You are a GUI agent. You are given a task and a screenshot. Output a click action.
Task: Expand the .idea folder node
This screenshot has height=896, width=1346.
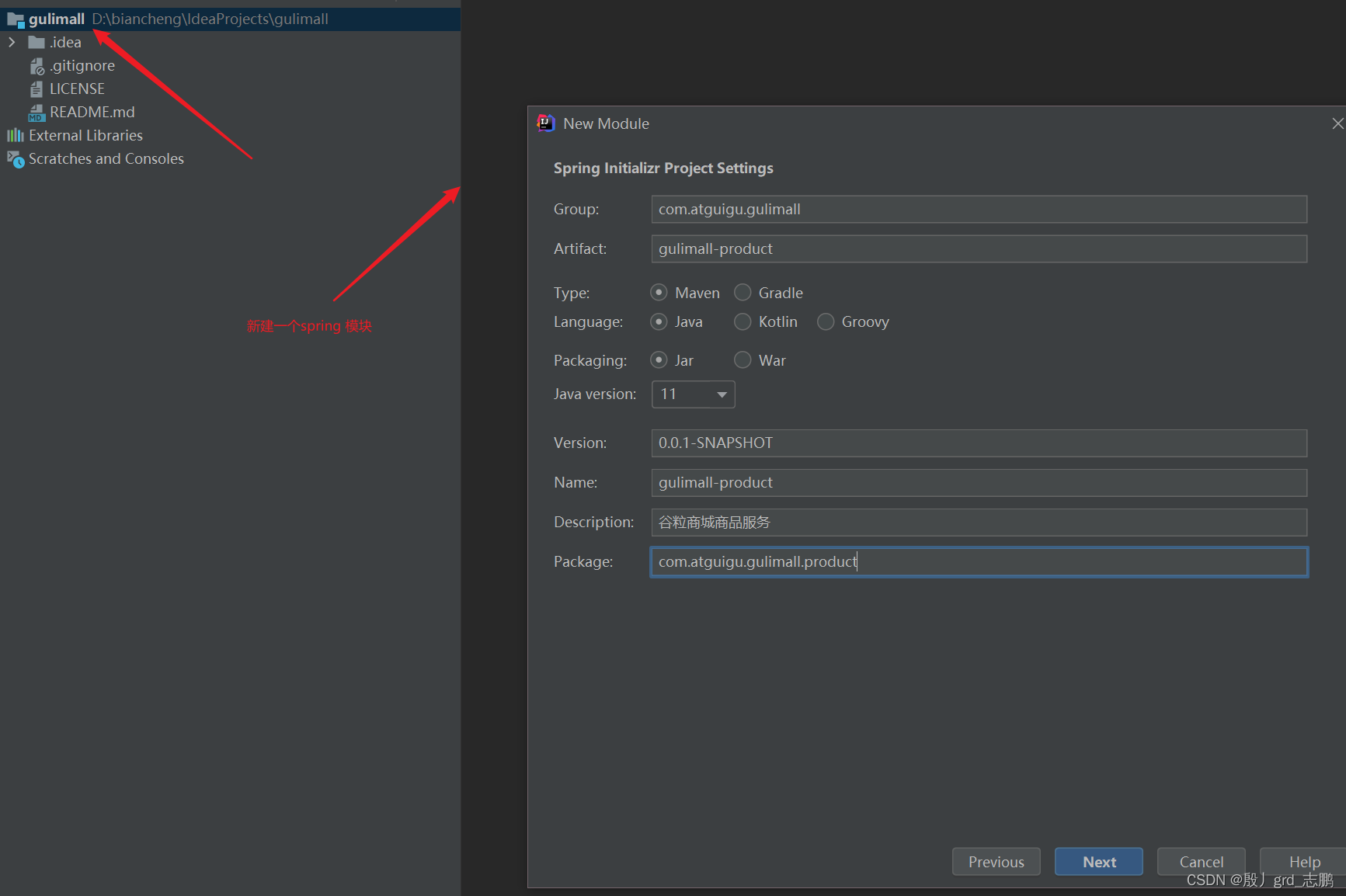12,42
